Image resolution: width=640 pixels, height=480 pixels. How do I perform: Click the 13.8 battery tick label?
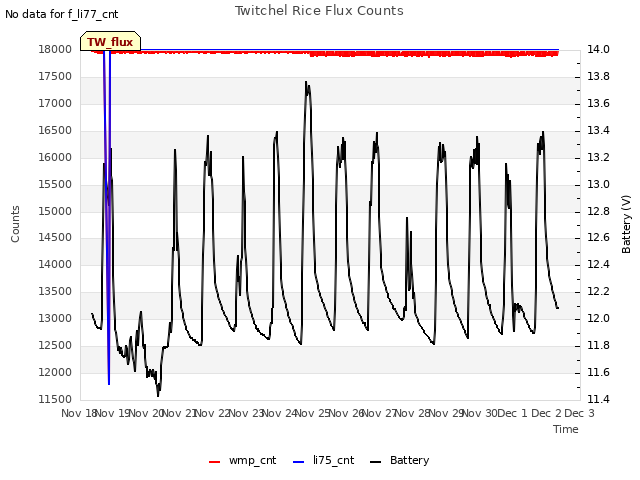click(x=598, y=77)
